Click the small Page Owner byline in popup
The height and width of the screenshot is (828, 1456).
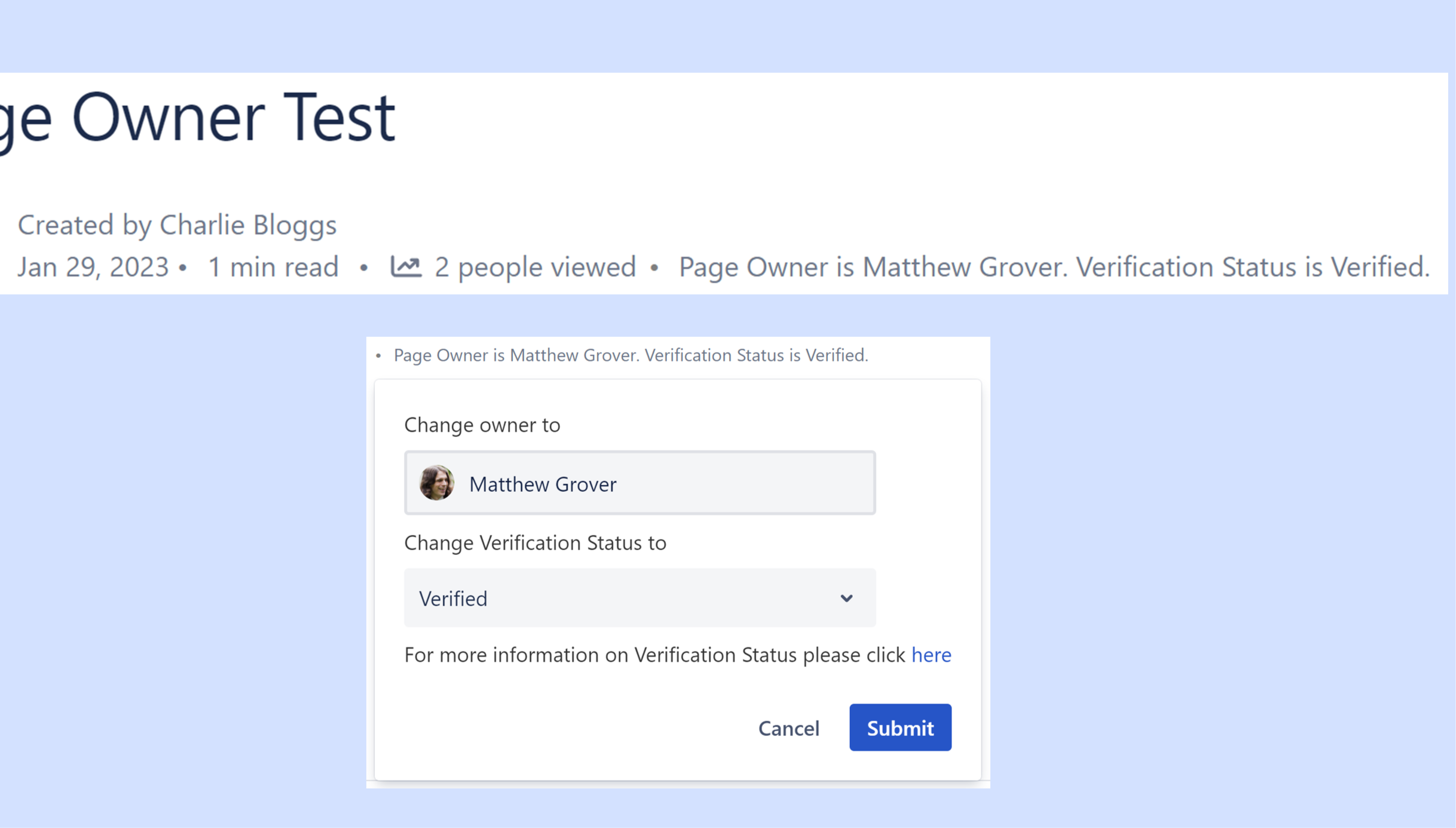pyautogui.click(x=631, y=355)
